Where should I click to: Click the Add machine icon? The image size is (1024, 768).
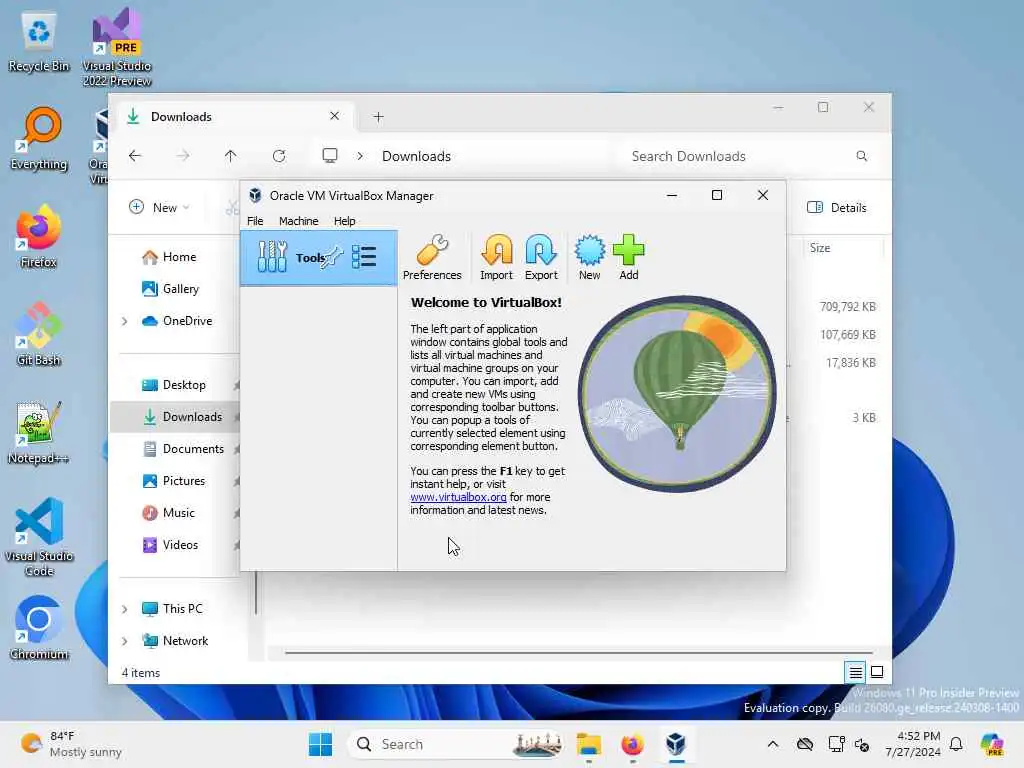[x=628, y=257]
